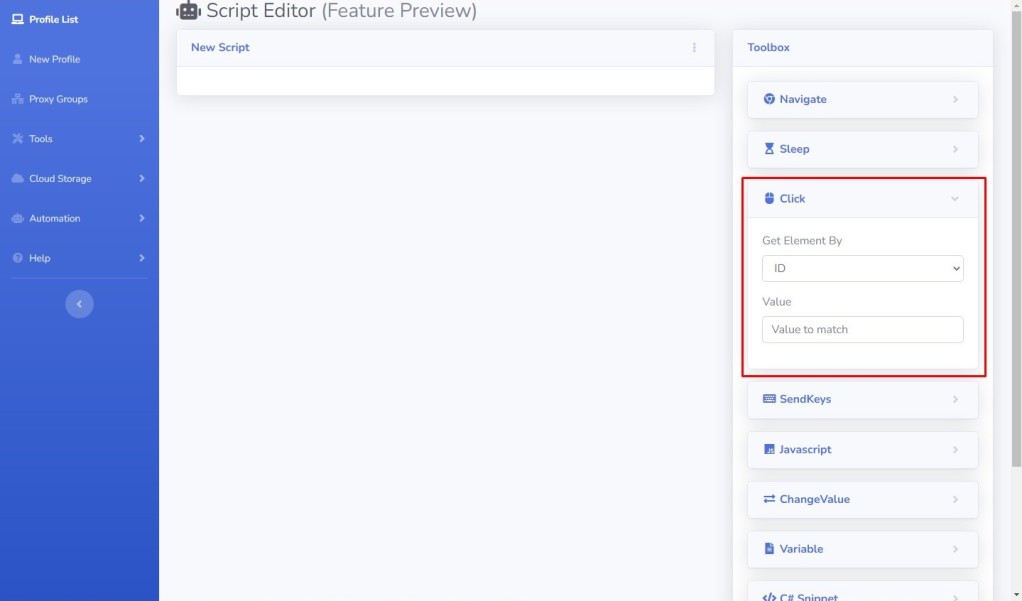The height and width of the screenshot is (601, 1022).
Task: Focus the Value to match input field
Action: tap(862, 330)
